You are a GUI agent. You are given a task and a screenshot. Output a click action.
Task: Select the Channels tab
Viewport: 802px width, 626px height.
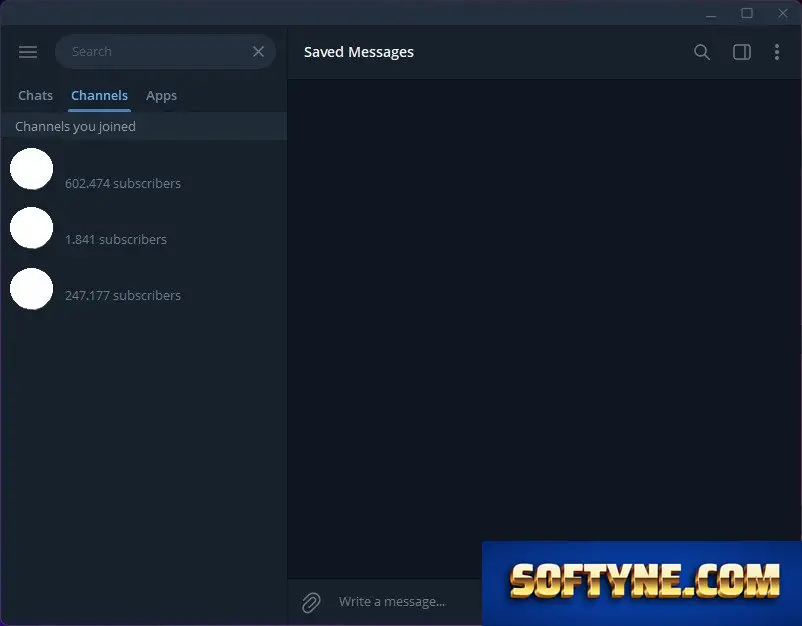(99, 96)
